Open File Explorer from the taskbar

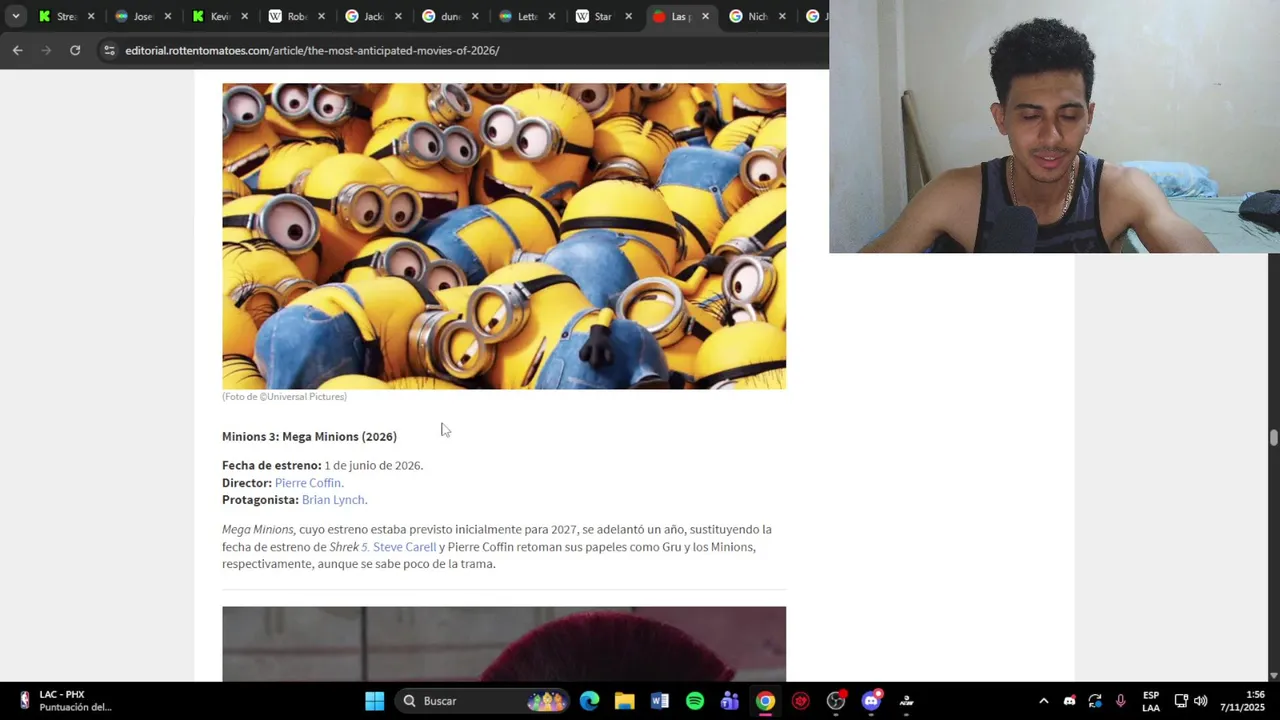tap(625, 701)
